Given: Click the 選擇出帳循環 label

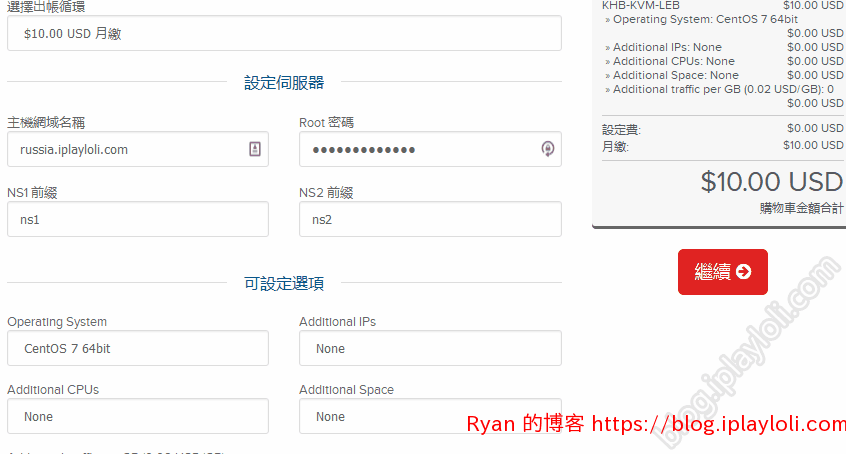Looking at the screenshot, I should [x=46, y=6].
